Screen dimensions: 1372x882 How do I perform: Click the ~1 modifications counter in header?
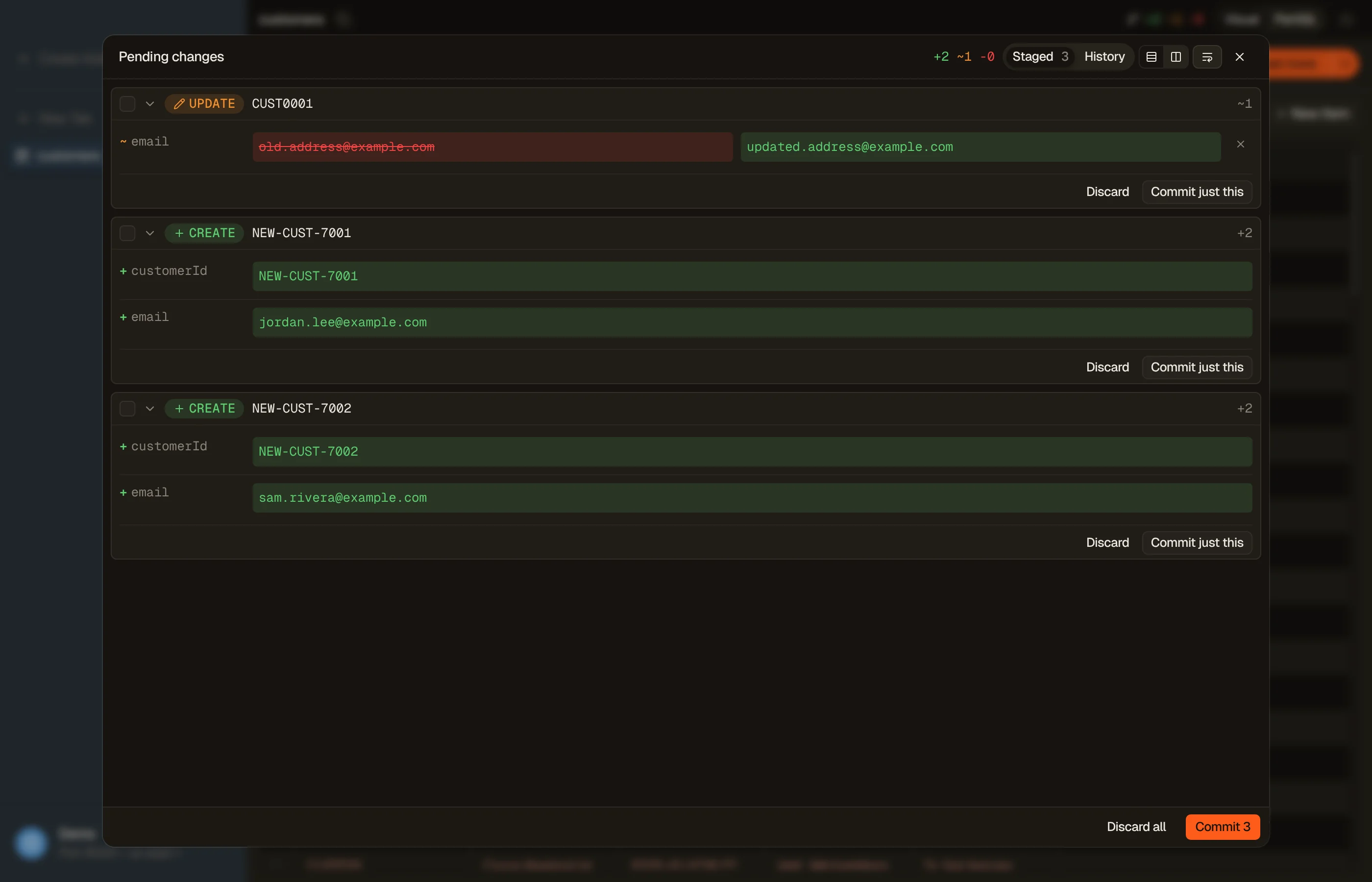[x=964, y=57]
